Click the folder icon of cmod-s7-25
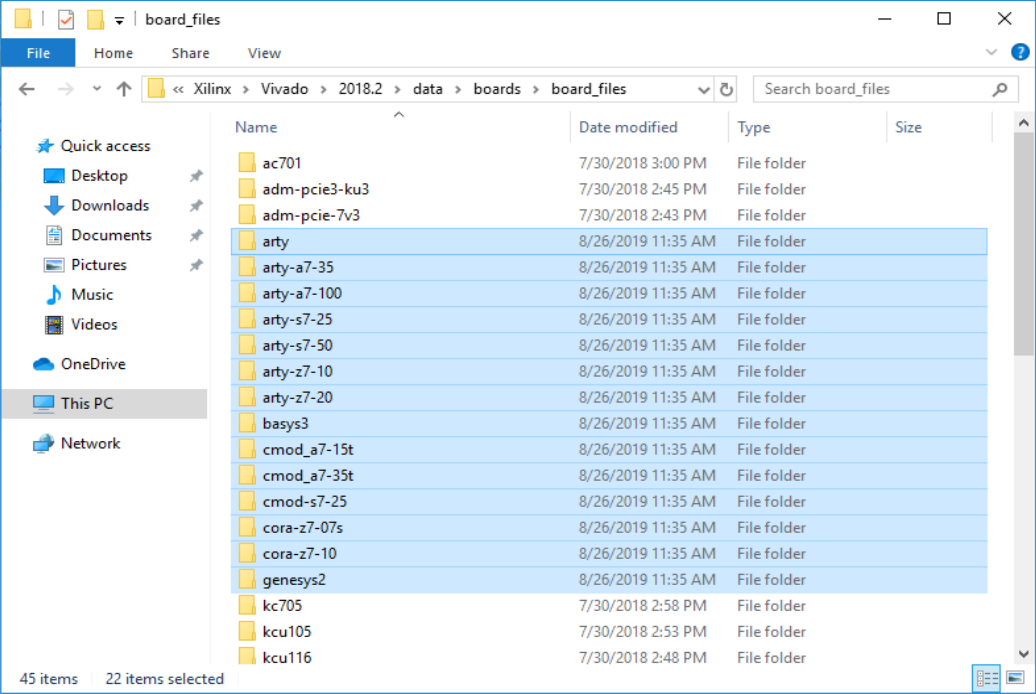Viewport: 1036px width, 694px height. pyautogui.click(x=246, y=502)
